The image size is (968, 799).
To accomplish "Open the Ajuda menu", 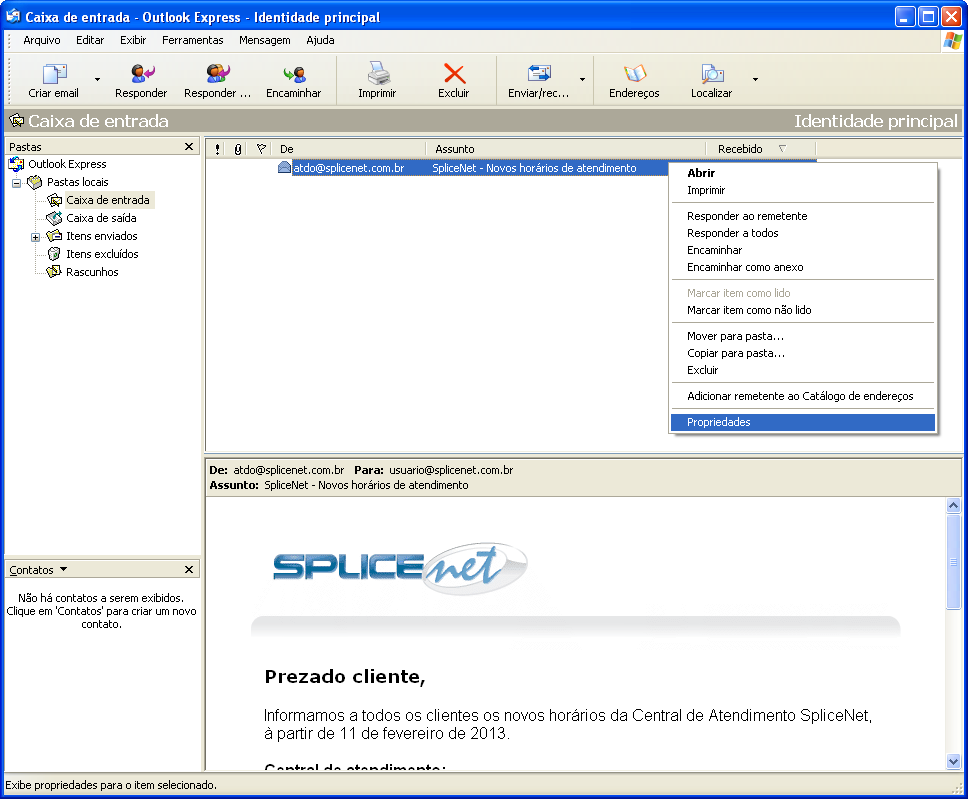I will [x=320, y=40].
